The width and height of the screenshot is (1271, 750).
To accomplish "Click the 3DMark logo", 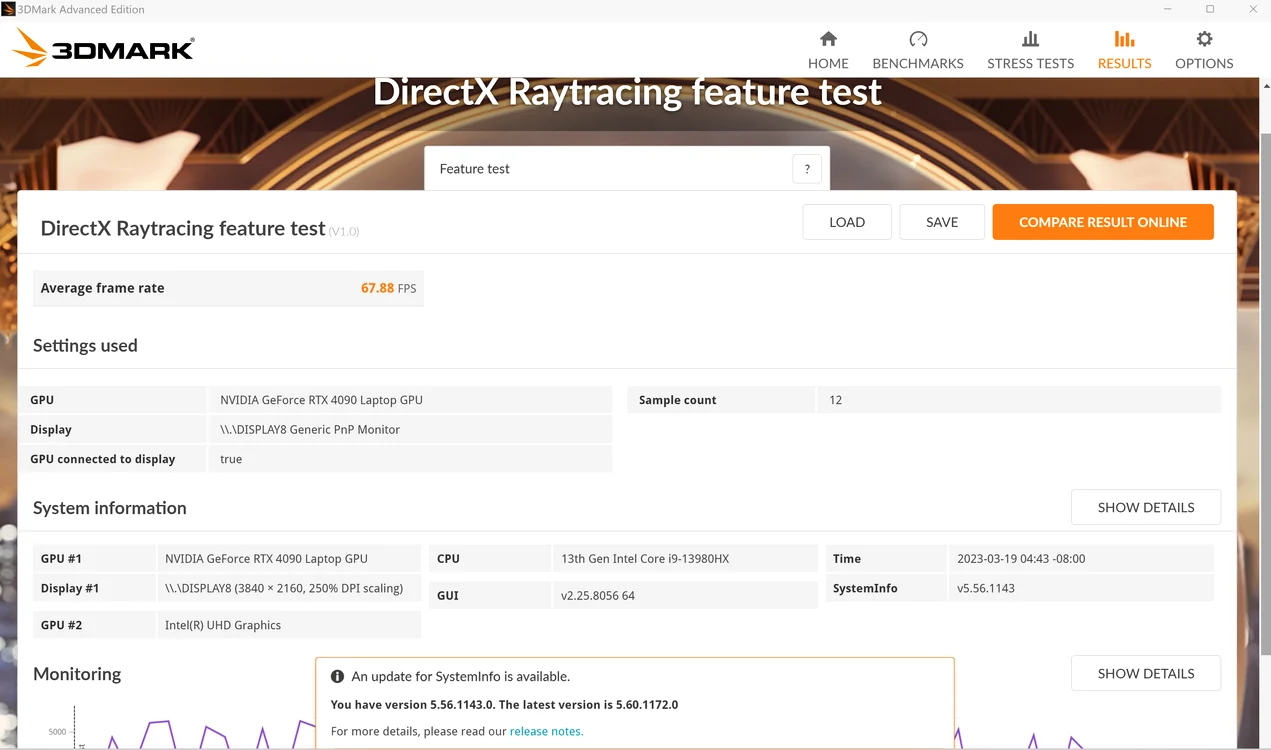I will click(x=103, y=48).
